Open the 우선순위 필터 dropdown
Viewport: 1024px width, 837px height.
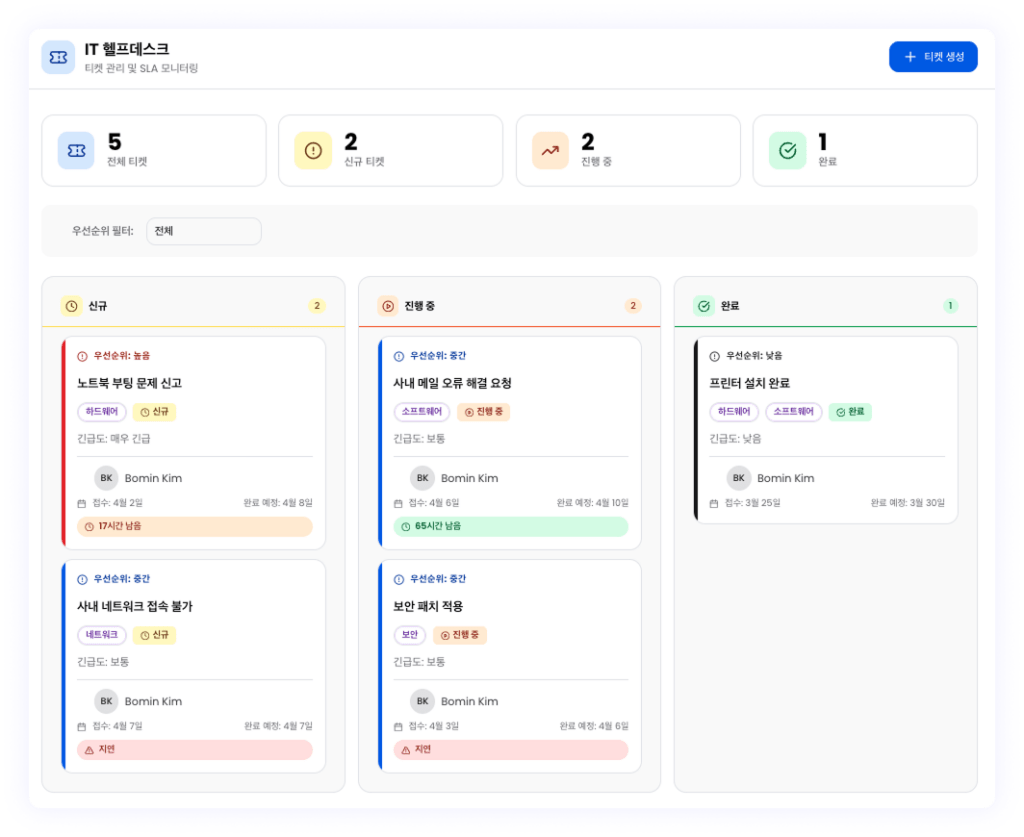(x=204, y=231)
